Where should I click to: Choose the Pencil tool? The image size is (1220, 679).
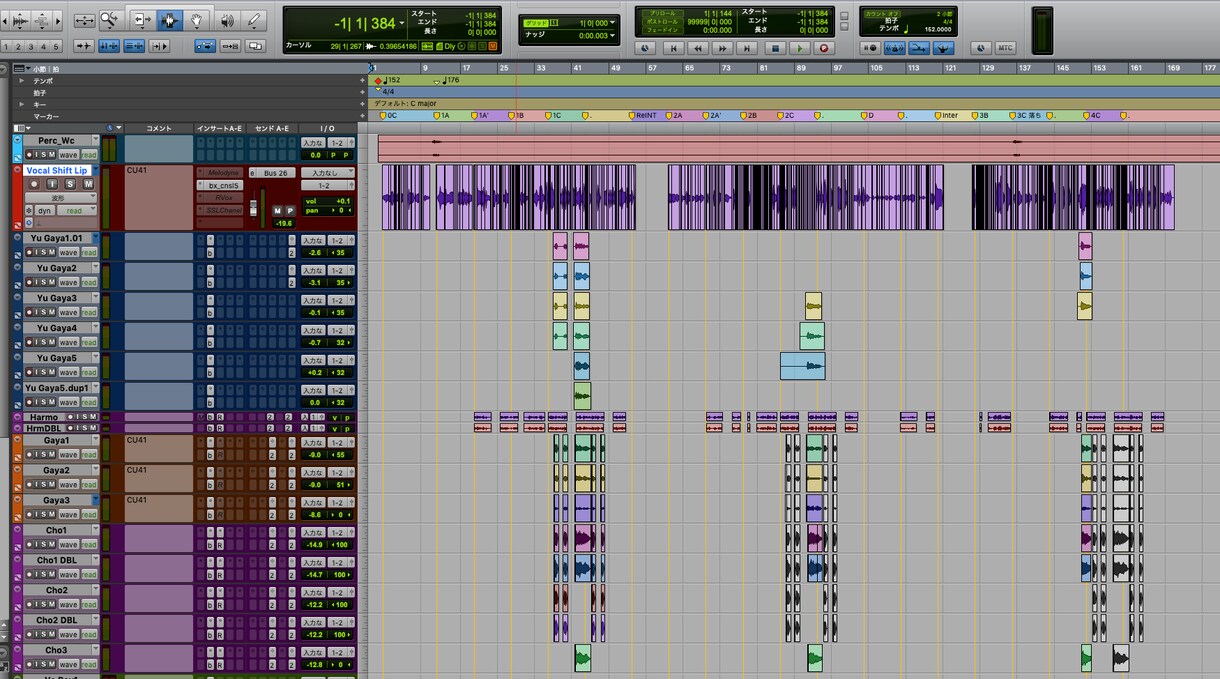tap(255, 20)
